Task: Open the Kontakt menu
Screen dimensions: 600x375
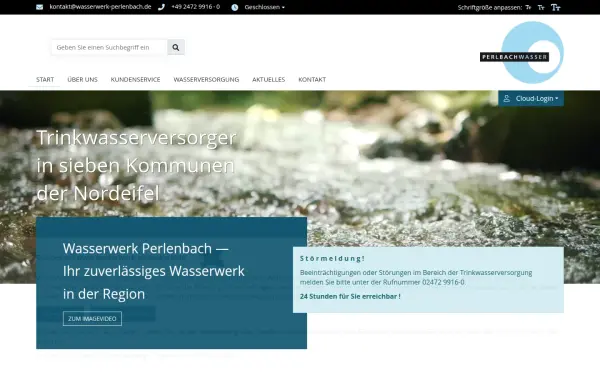Action: coord(312,80)
